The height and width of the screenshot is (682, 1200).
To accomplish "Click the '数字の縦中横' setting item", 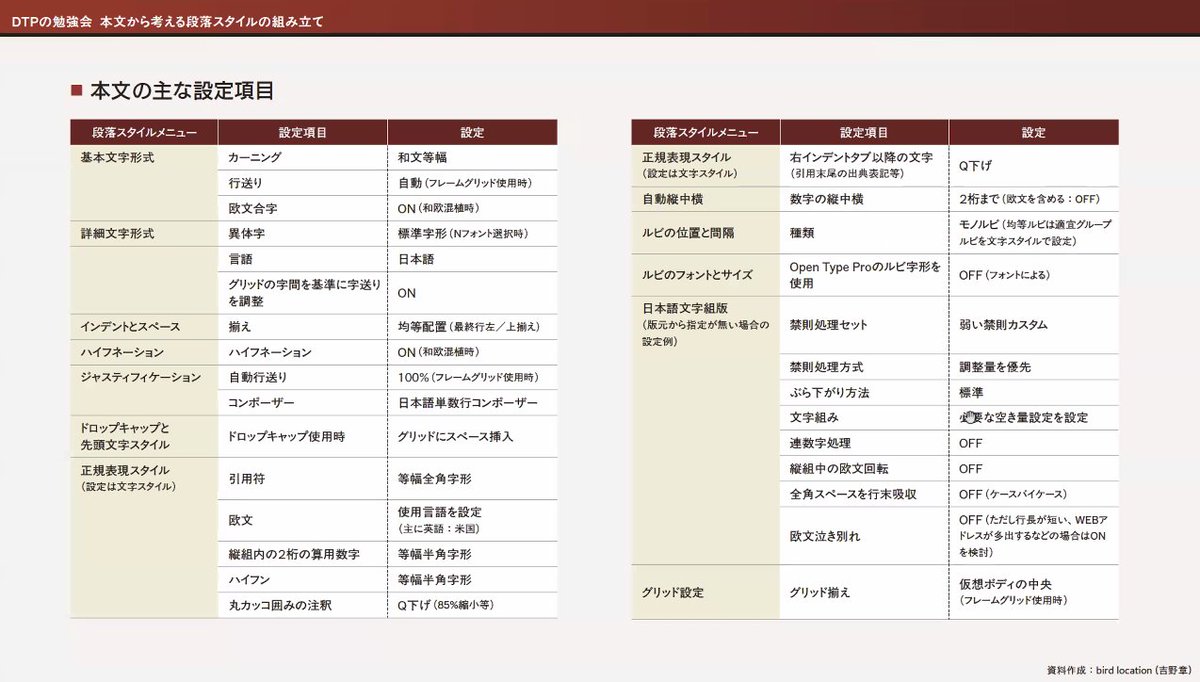I will click(826, 199).
